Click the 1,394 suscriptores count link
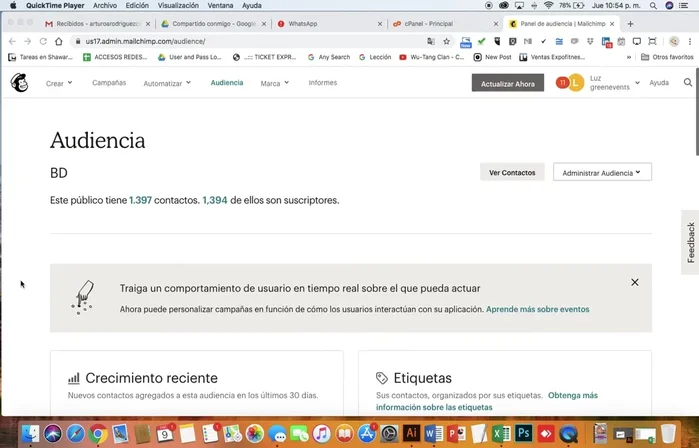The height and width of the screenshot is (448, 699). tap(215, 200)
